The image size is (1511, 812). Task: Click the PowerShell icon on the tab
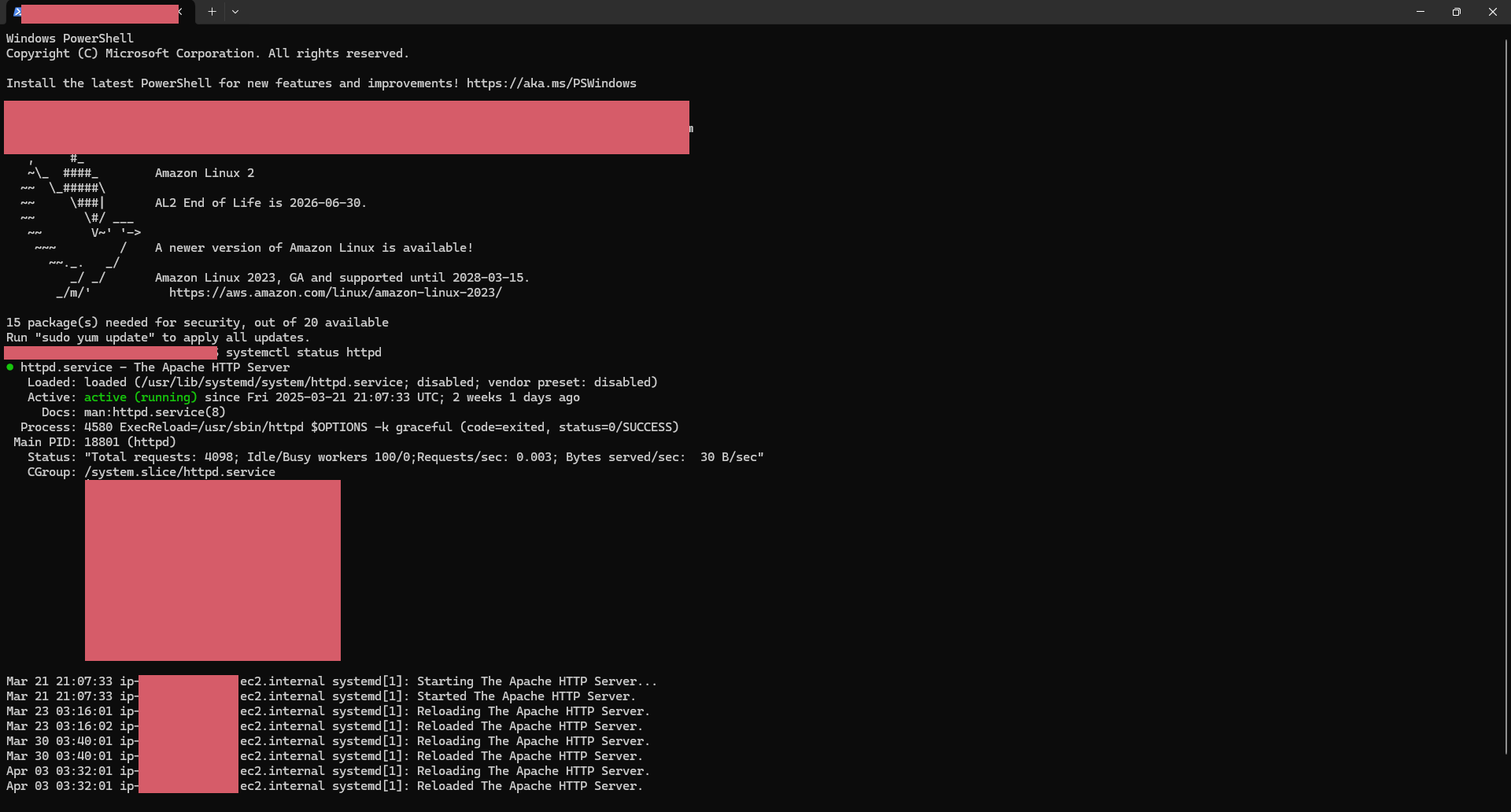pyautogui.click(x=17, y=12)
